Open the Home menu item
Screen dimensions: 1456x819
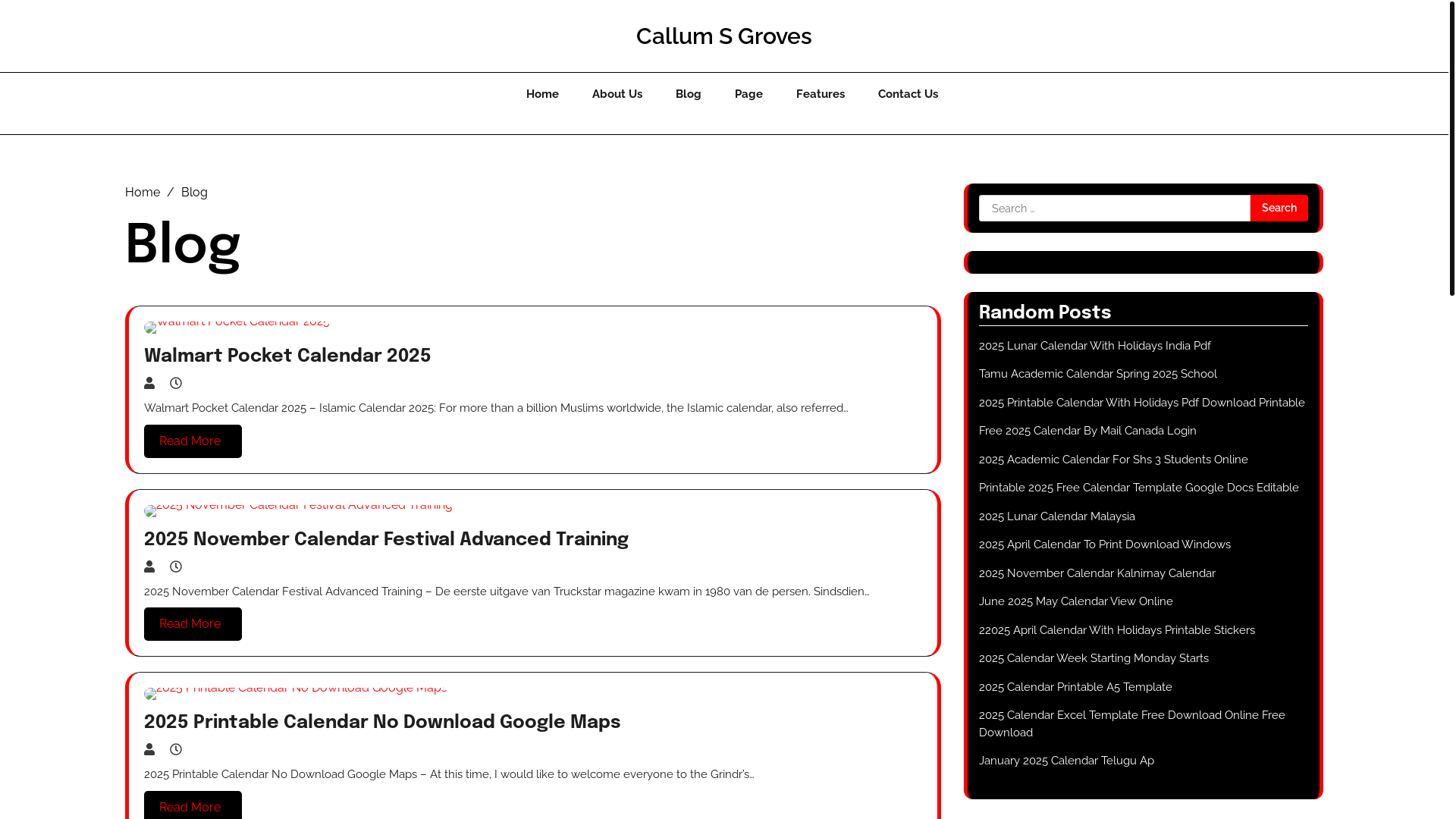542,94
